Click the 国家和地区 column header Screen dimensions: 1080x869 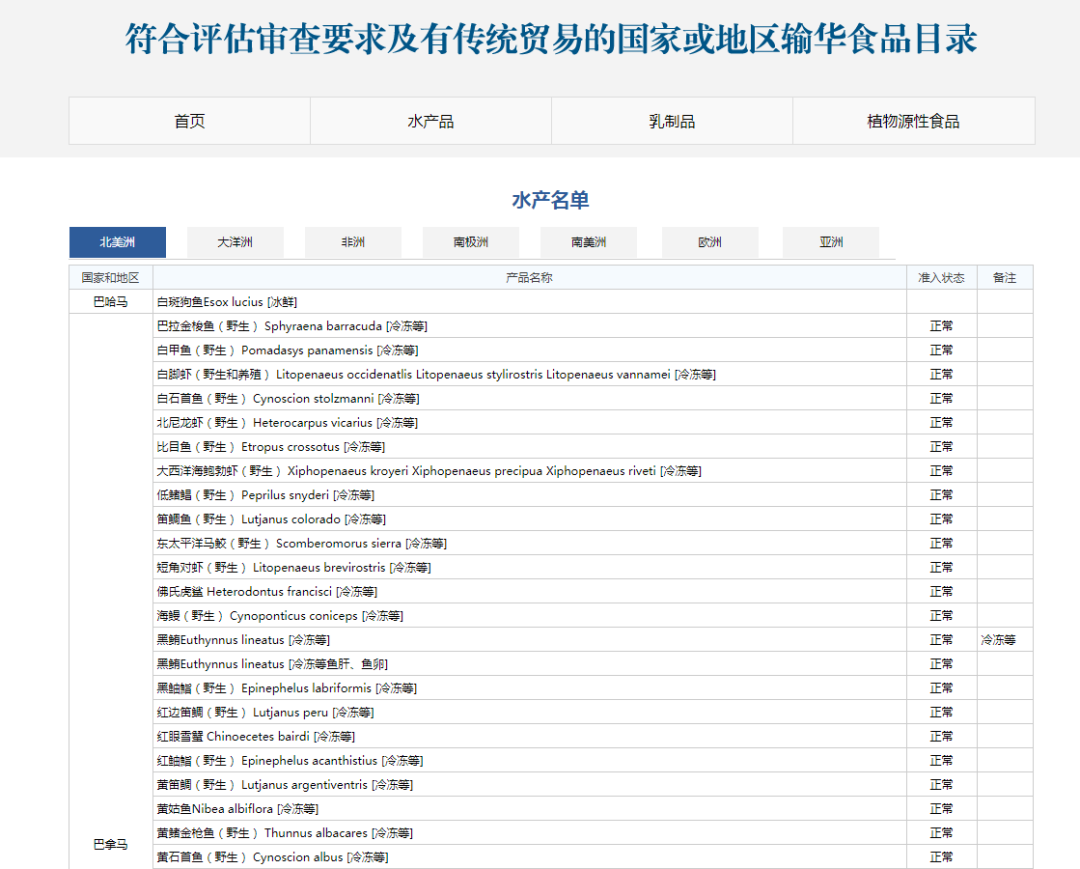pos(110,277)
